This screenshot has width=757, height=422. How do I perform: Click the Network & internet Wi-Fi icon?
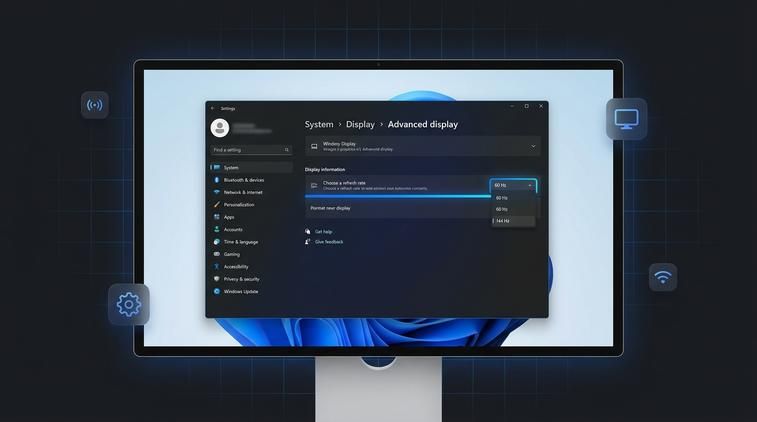(x=216, y=192)
